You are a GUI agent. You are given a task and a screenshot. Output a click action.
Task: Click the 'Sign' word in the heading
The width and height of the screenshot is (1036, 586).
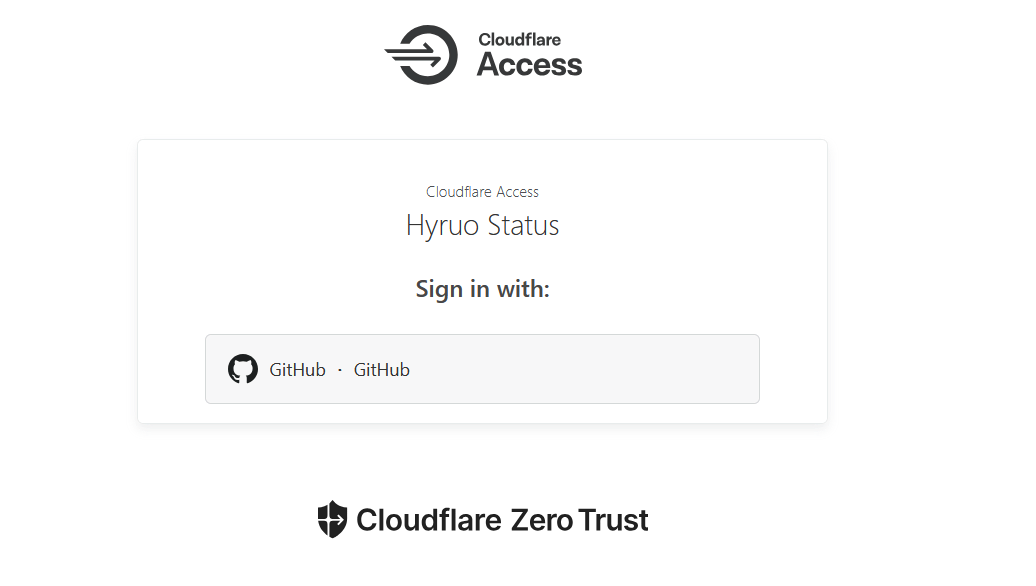click(439, 289)
